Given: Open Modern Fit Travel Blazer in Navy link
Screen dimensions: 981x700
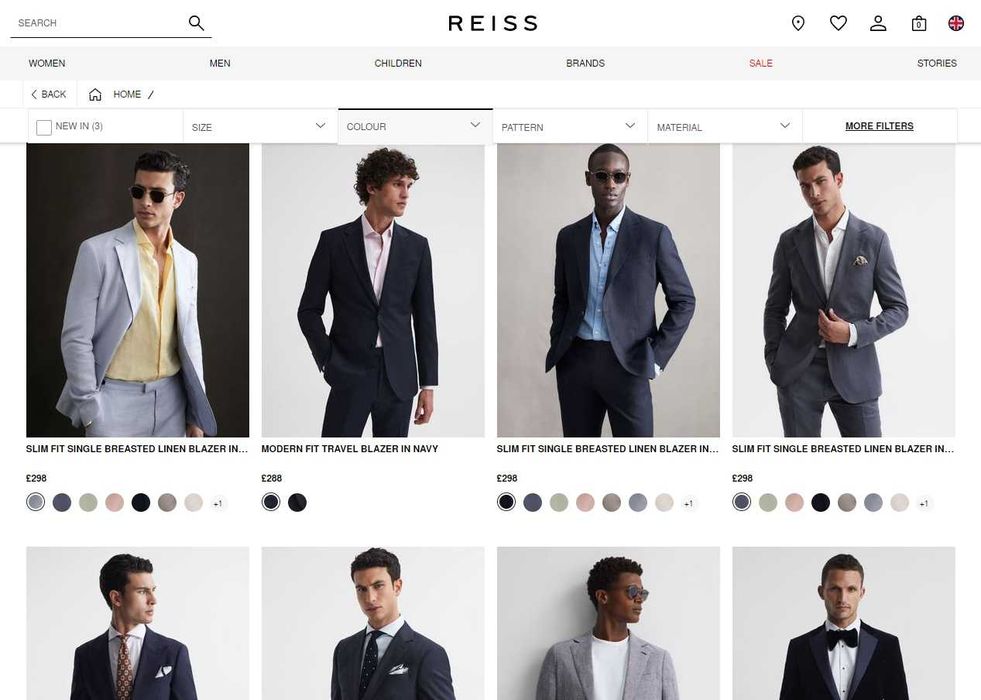Looking at the screenshot, I should (350, 450).
